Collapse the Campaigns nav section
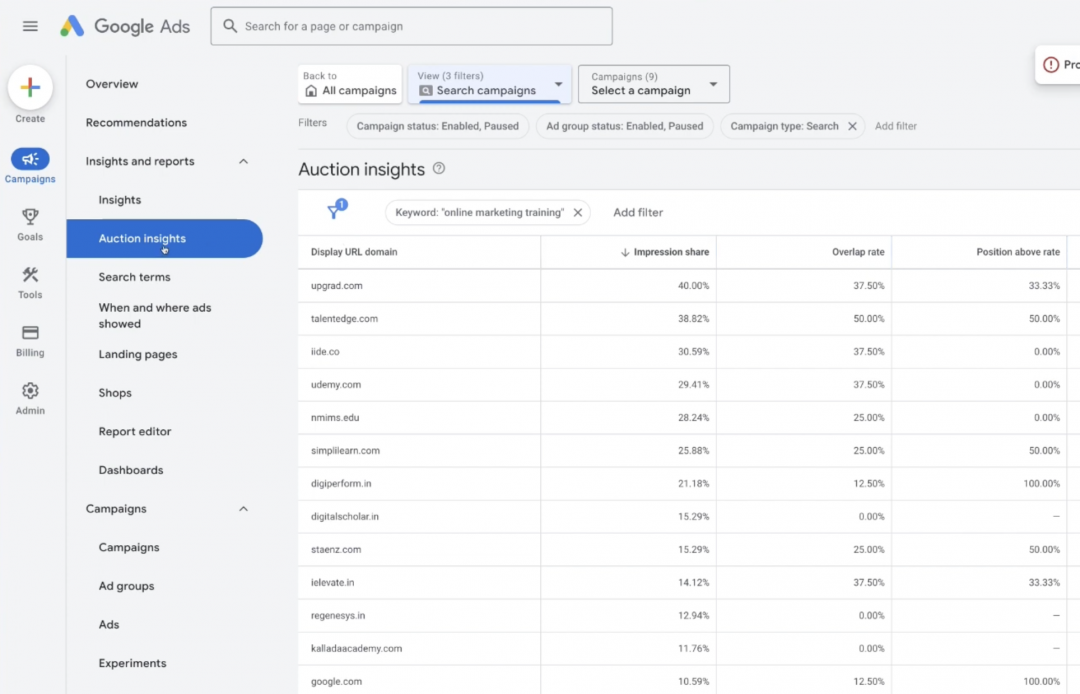Screen dimensions: 1080x694 (243, 509)
